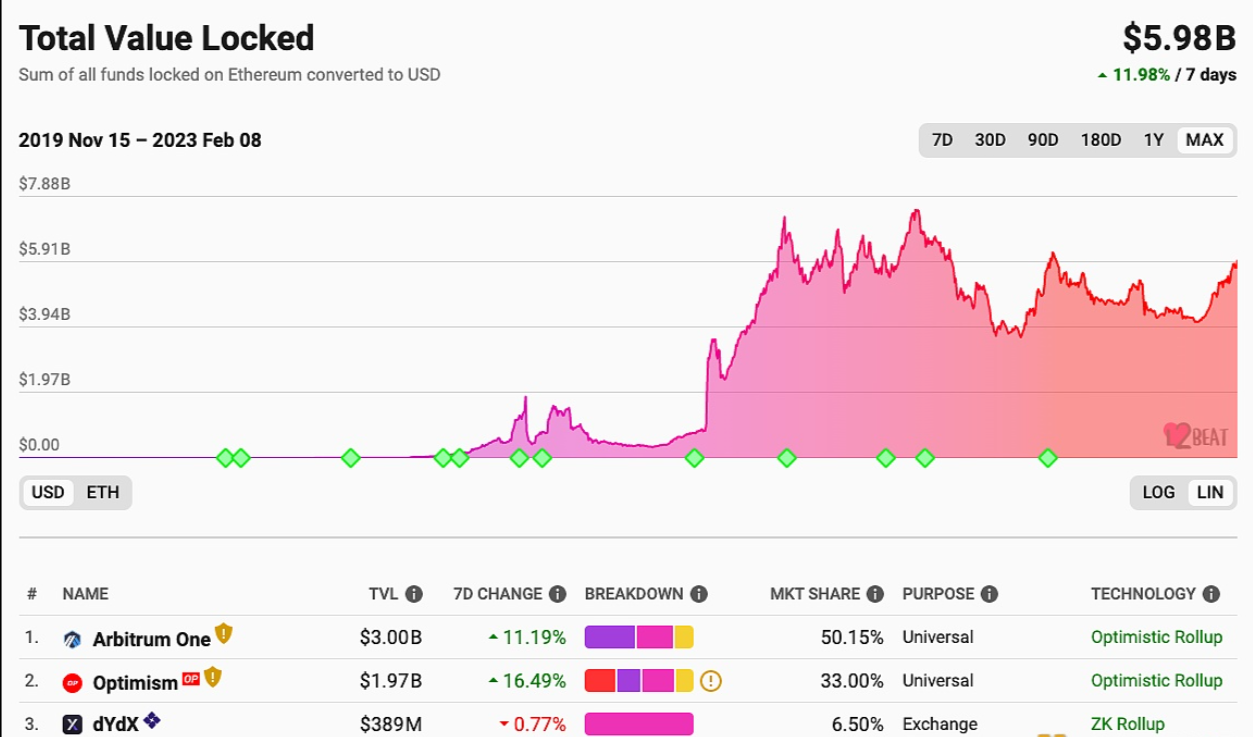Click the Arbitrum One logo icon
This screenshot has width=1253, height=737.
click(x=72, y=636)
